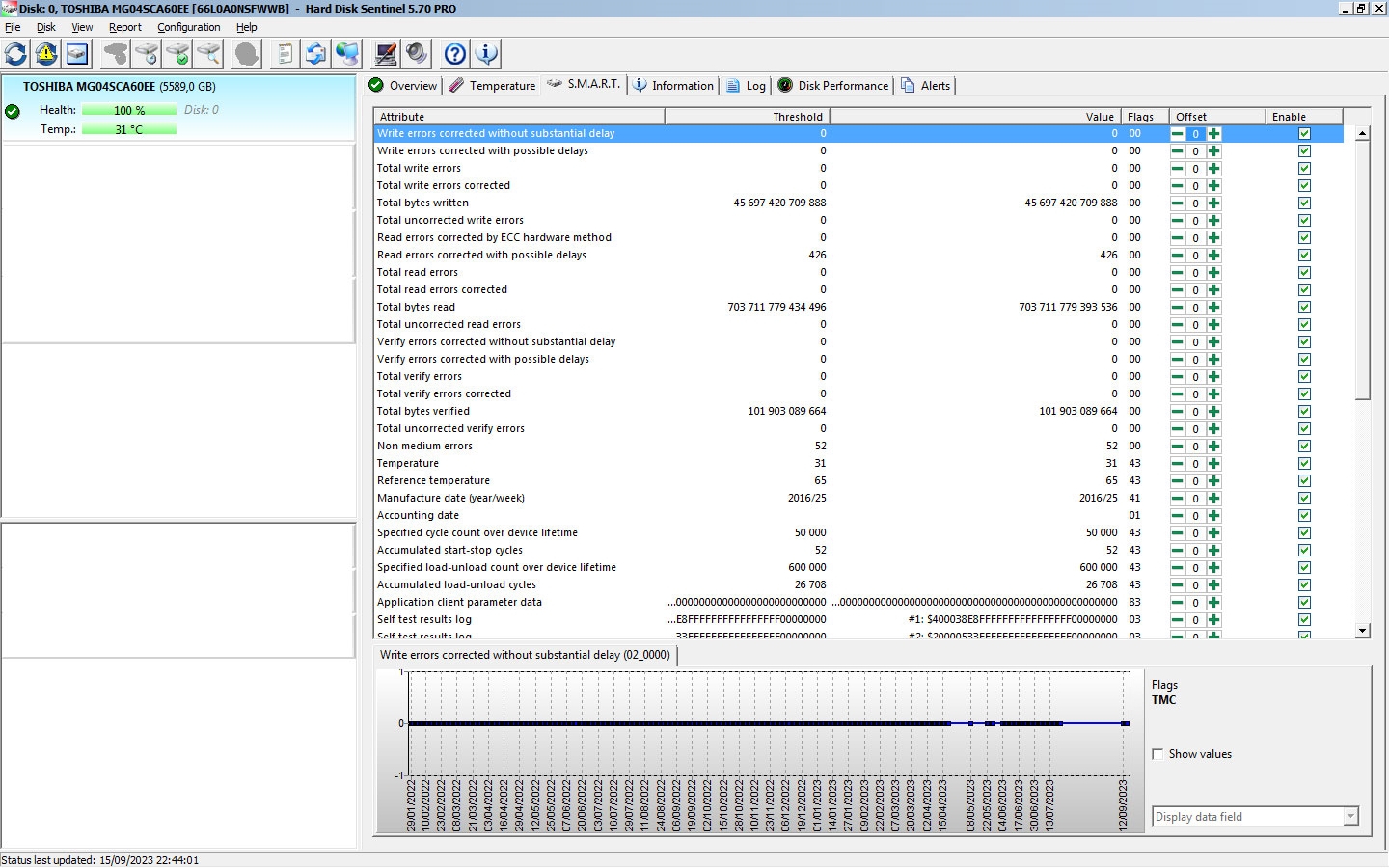Screen dimensions: 1389x868
Task: Uncheck Enable for Total bytes written
Action: point(1304,203)
